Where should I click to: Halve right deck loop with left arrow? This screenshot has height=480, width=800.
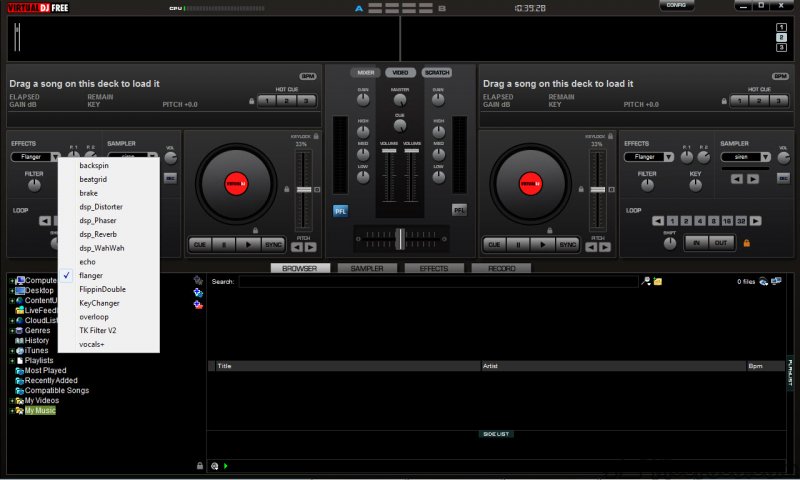(658, 221)
